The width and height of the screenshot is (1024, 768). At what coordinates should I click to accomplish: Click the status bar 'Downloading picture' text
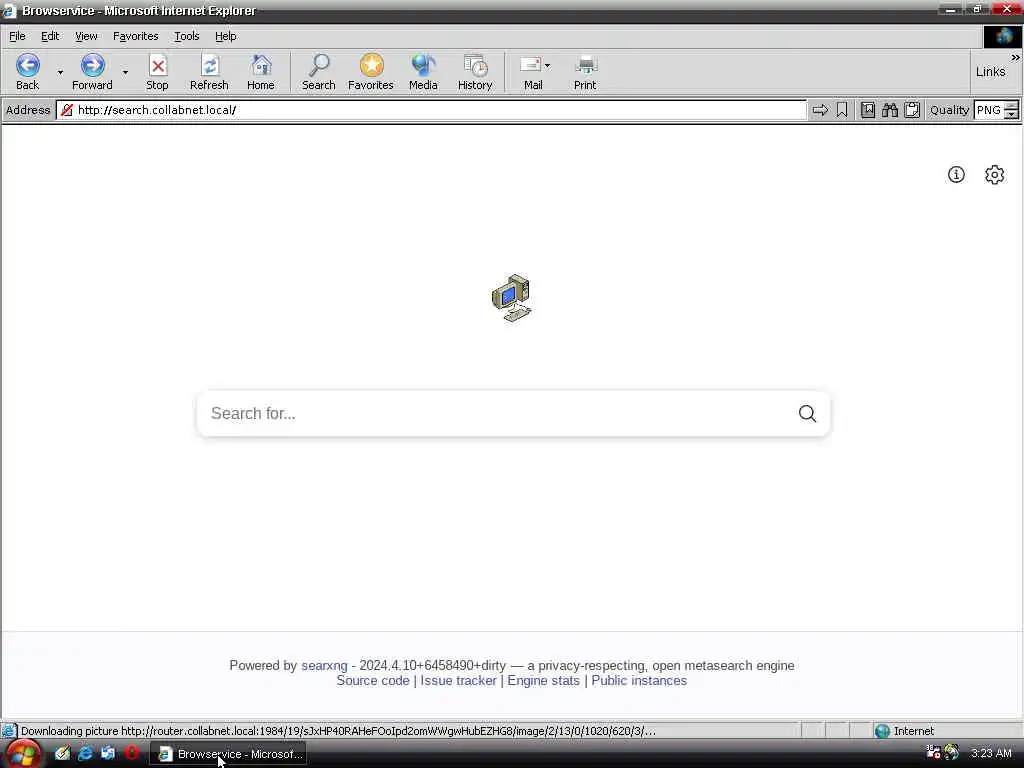pyautogui.click(x=338, y=731)
